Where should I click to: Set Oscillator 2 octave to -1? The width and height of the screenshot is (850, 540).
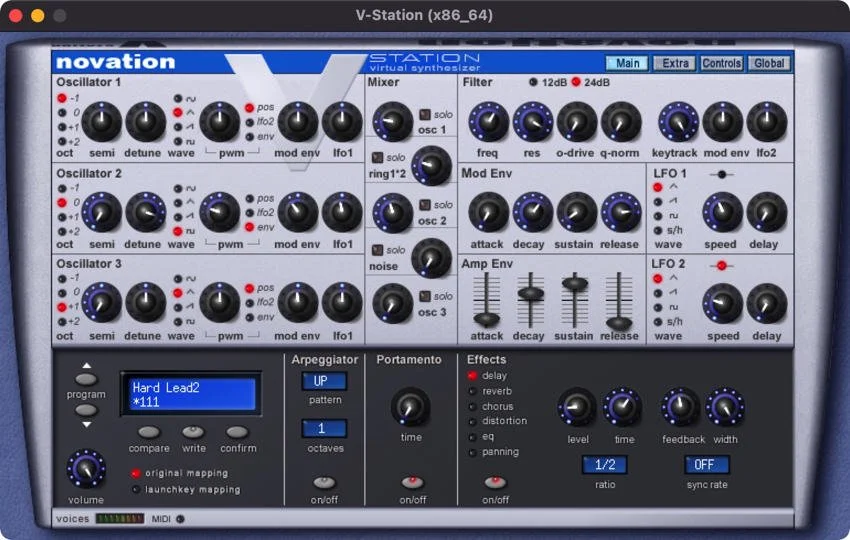(x=62, y=188)
